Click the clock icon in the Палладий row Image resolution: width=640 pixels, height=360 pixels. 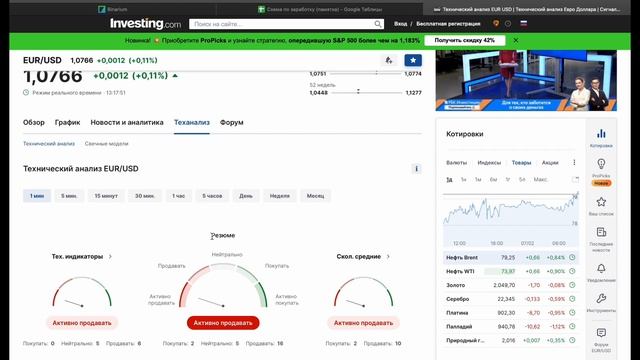572,327
